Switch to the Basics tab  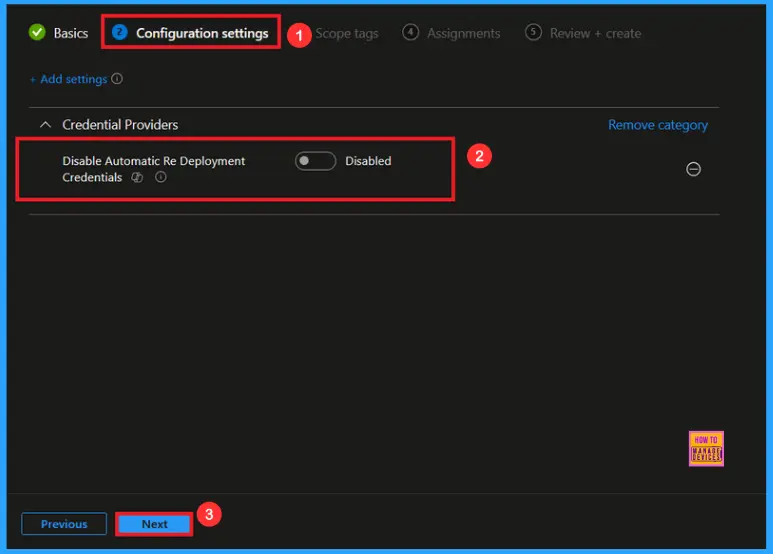point(70,33)
